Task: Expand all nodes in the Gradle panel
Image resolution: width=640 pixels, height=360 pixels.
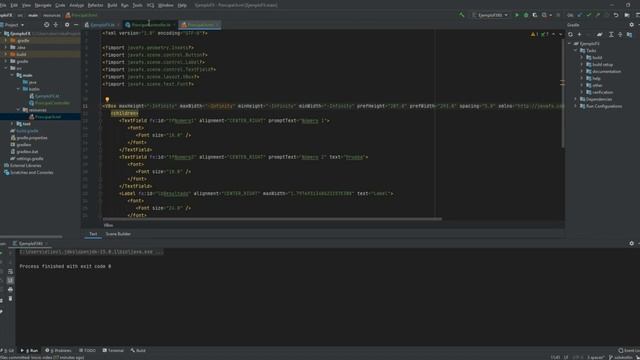Action: (611, 35)
